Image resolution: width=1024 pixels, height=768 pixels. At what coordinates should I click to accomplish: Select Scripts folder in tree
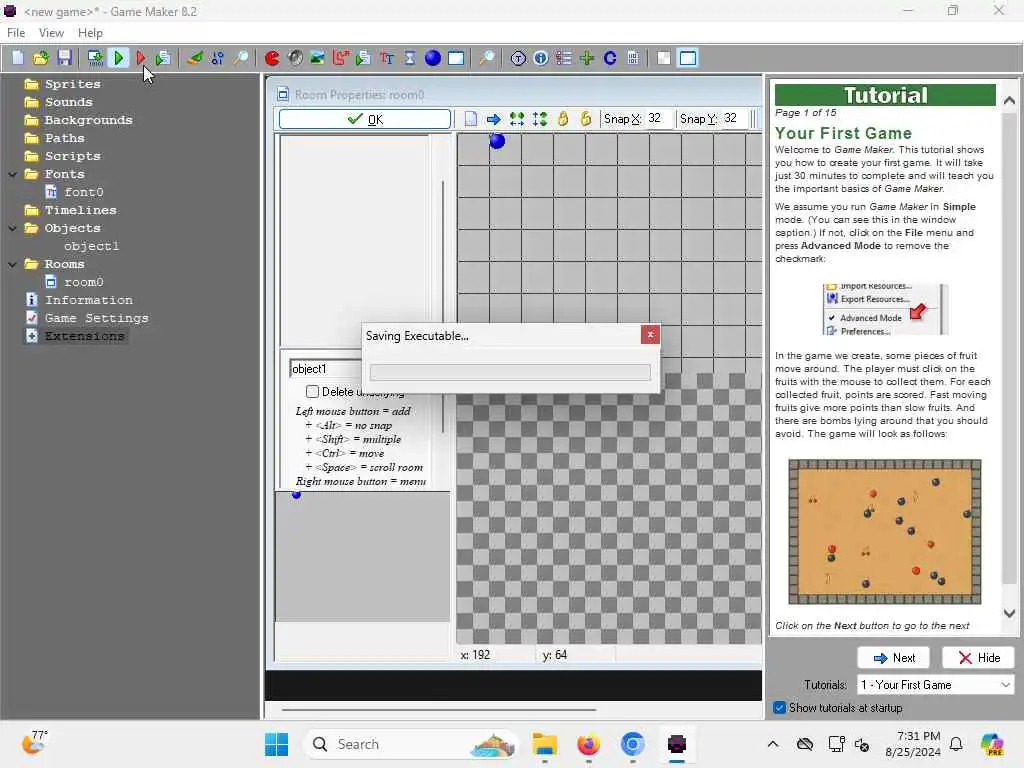(72, 156)
